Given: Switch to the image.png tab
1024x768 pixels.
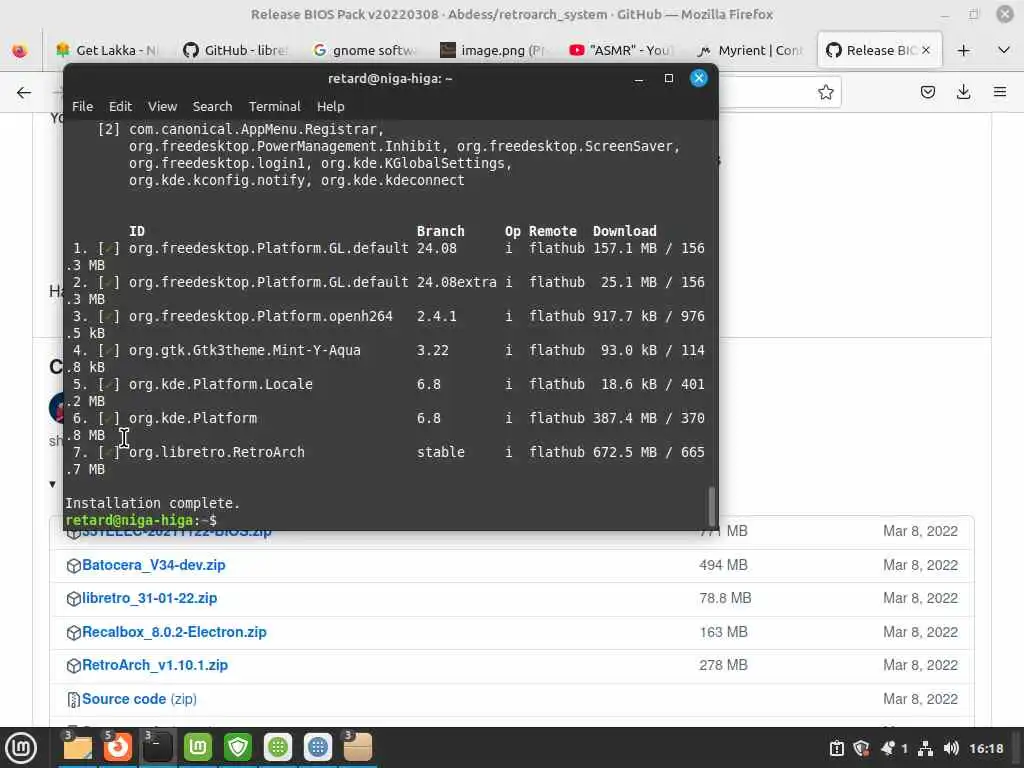Looking at the screenshot, I should click(x=493, y=50).
